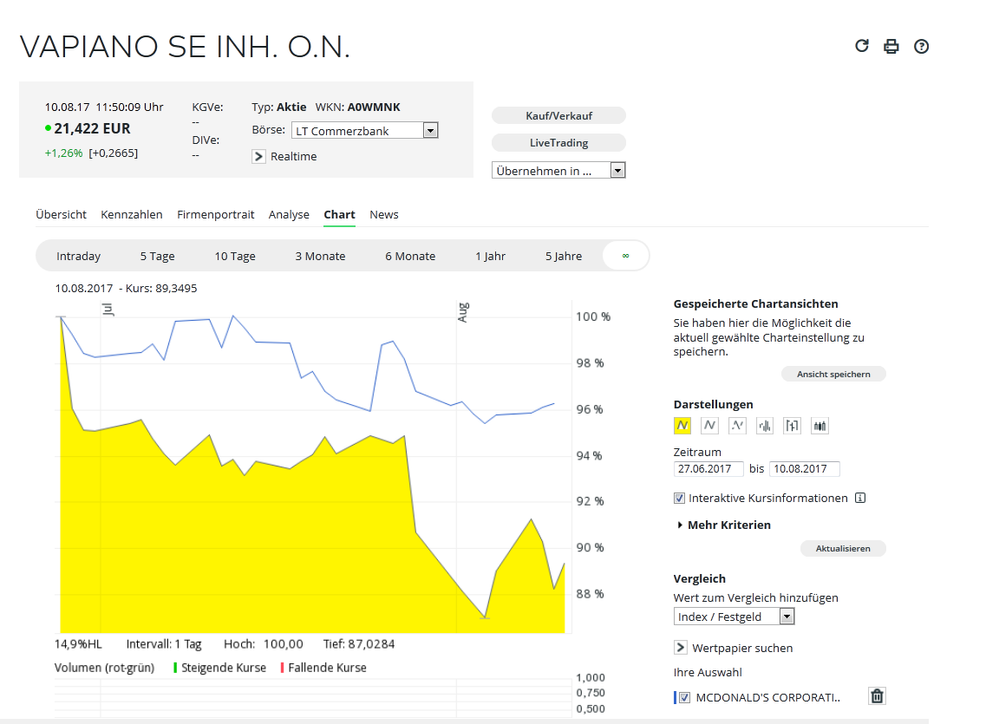Select the infinity (max) time range option
The image size is (999, 724).
tap(626, 256)
